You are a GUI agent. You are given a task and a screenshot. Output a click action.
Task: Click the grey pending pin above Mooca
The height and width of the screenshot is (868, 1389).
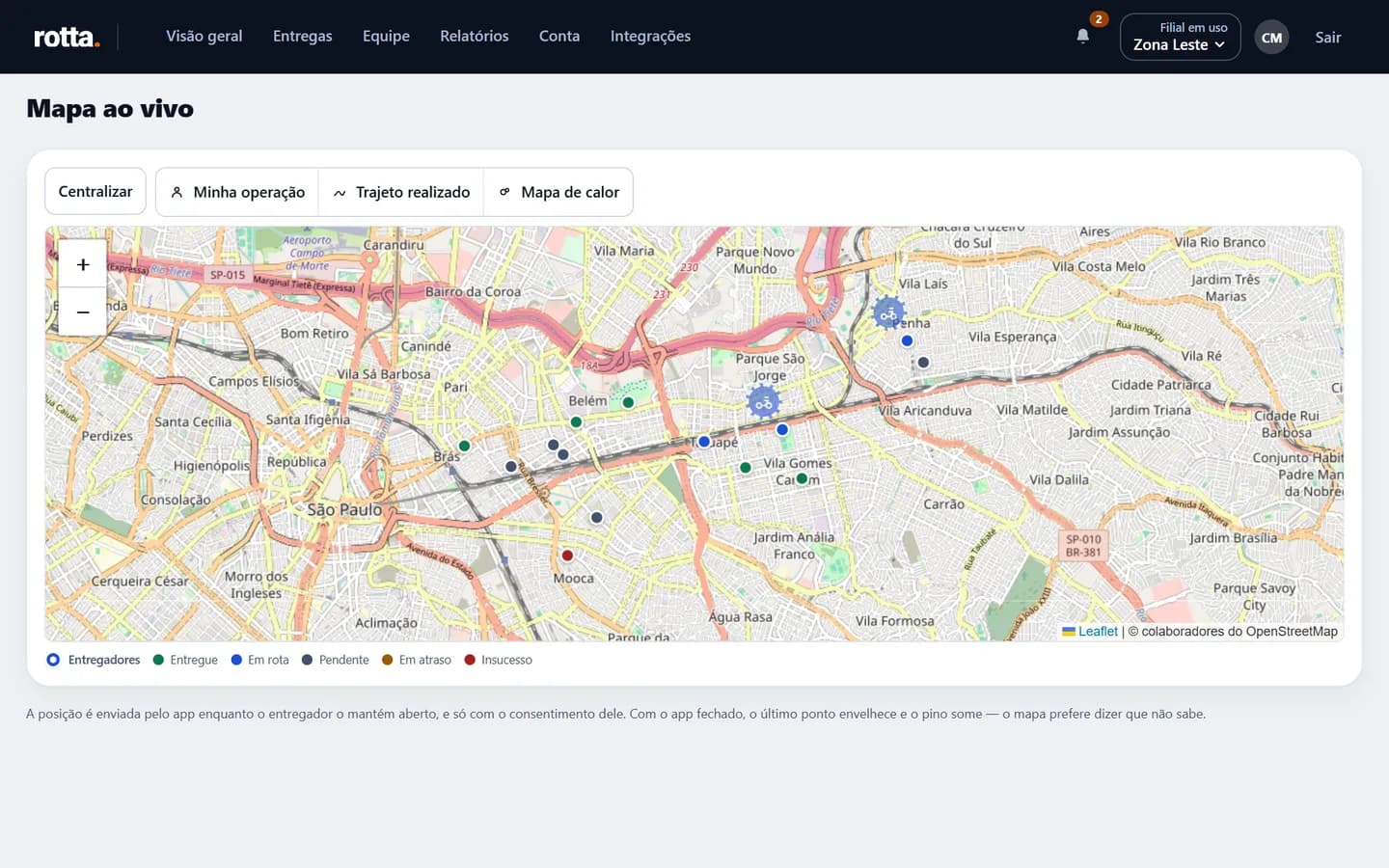click(597, 518)
